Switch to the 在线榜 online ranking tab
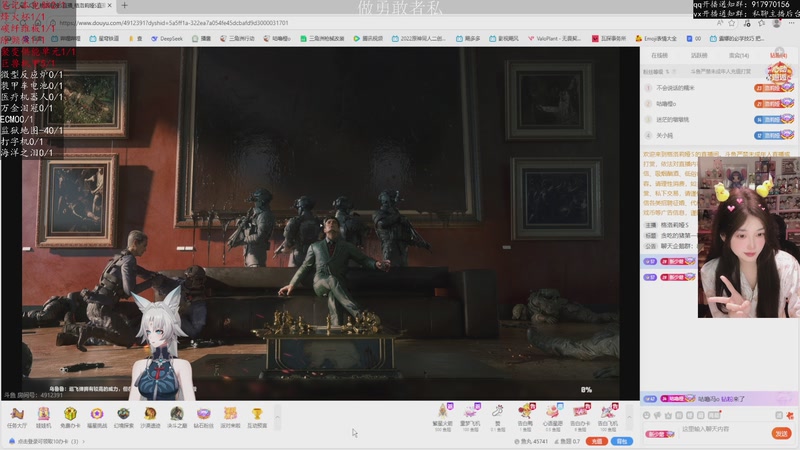The width and height of the screenshot is (800, 450). click(659, 55)
